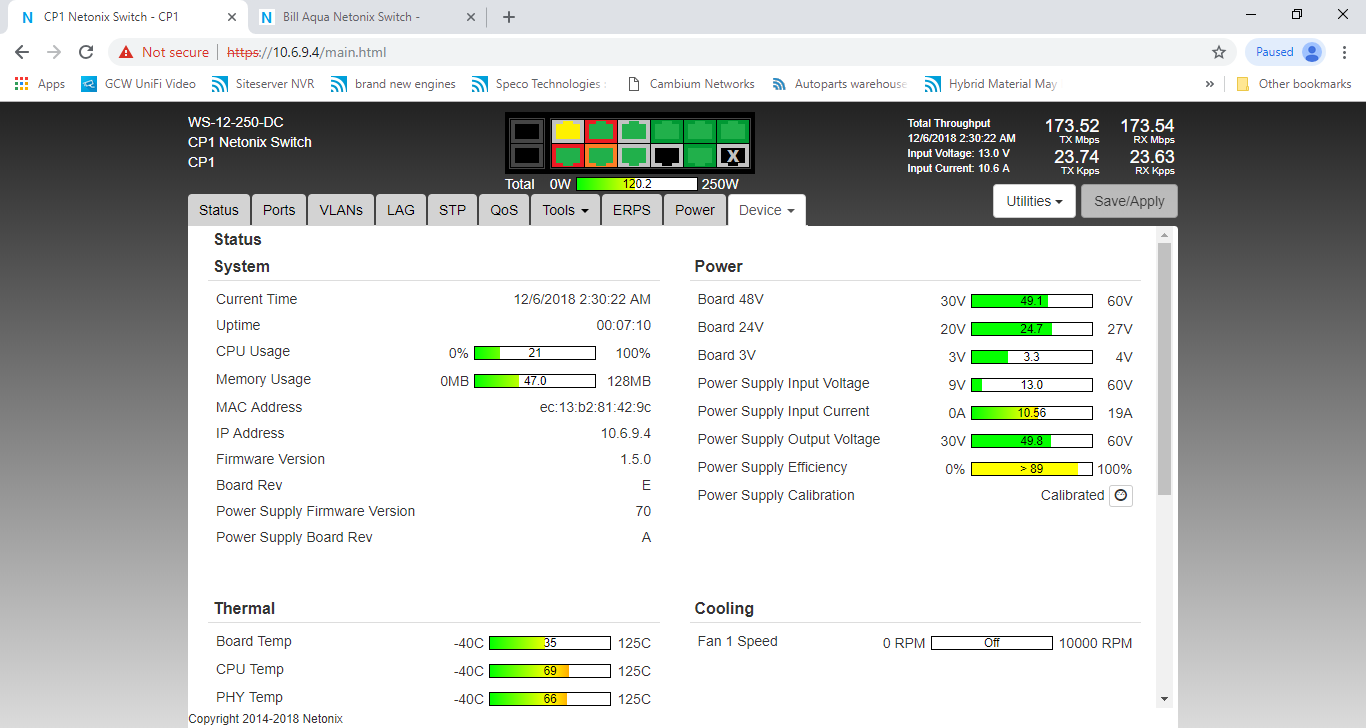Select the black unlinked Ethernet port
This screenshot has width=1366, height=728.
click(x=666, y=156)
